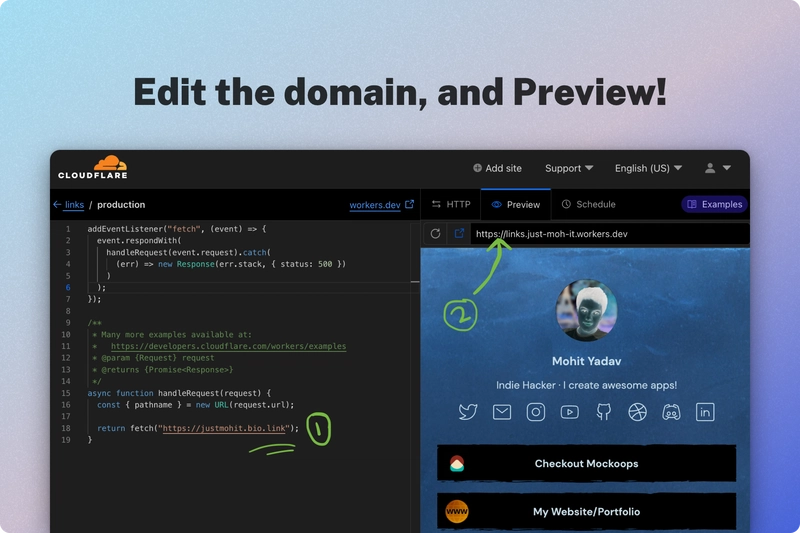The height and width of the screenshot is (533, 800).
Task: Click the preview URL address field
Action: (610, 234)
